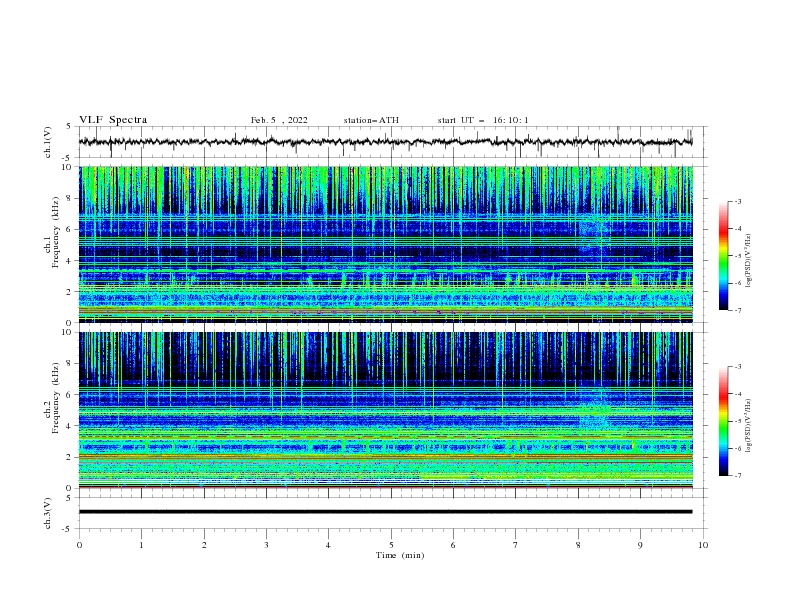Click the "-7" label on ch.1 colorbar
This screenshot has height=612, width=792.
pos(738,310)
